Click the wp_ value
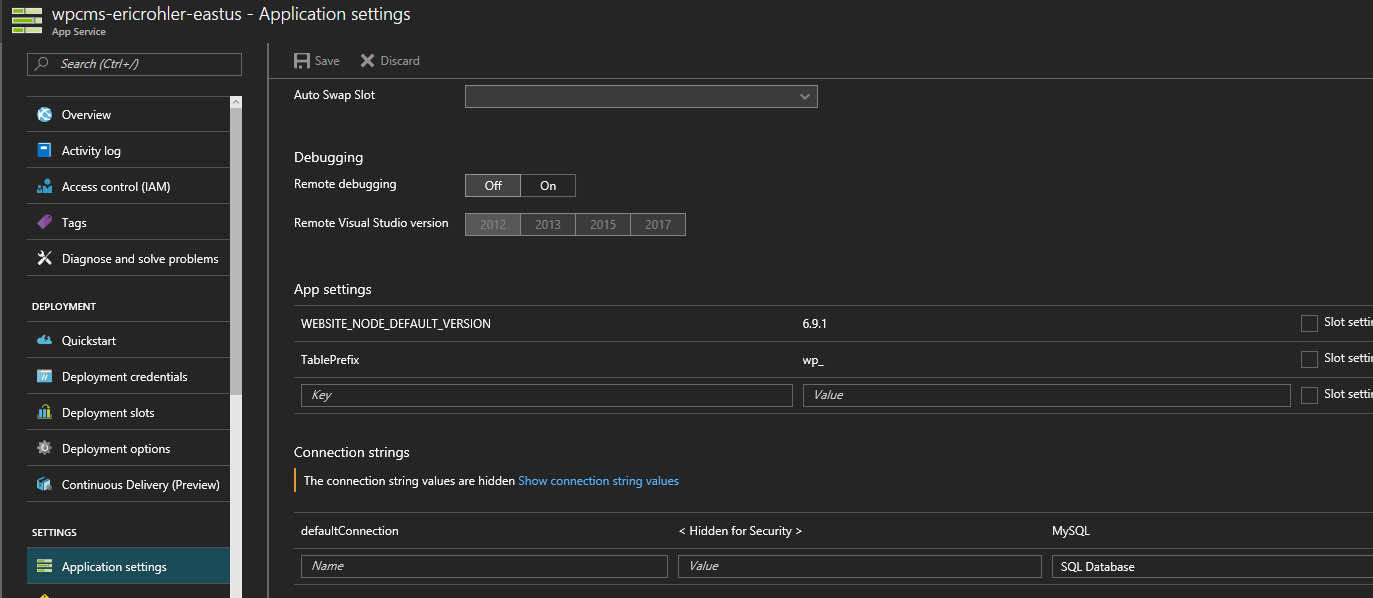1373x598 pixels. tap(813, 360)
